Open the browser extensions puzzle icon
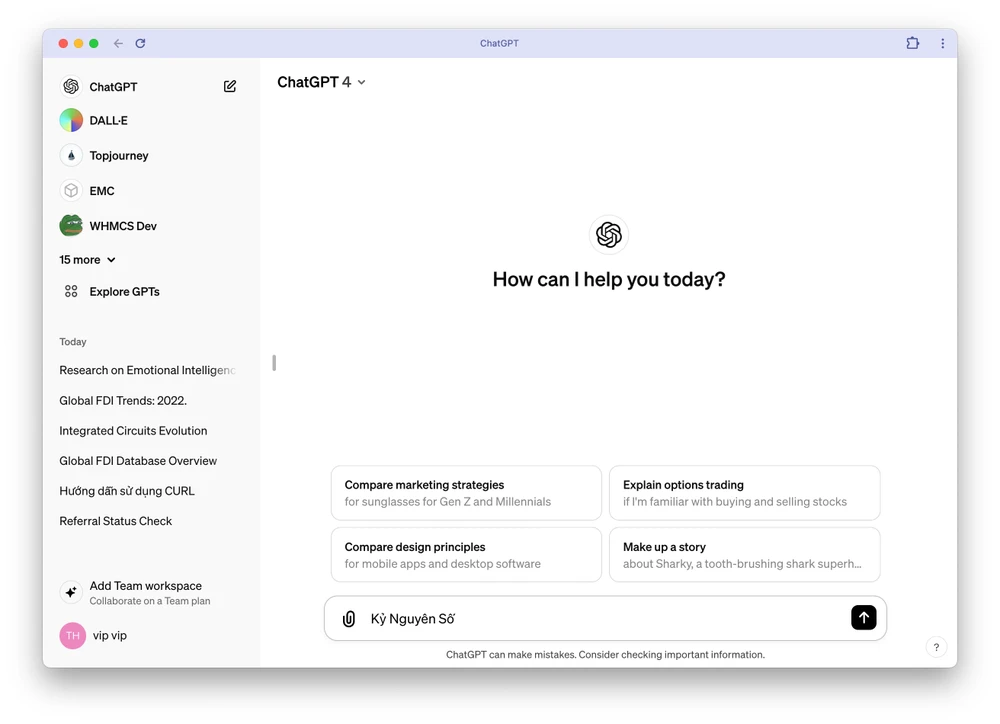 (912, 44)
